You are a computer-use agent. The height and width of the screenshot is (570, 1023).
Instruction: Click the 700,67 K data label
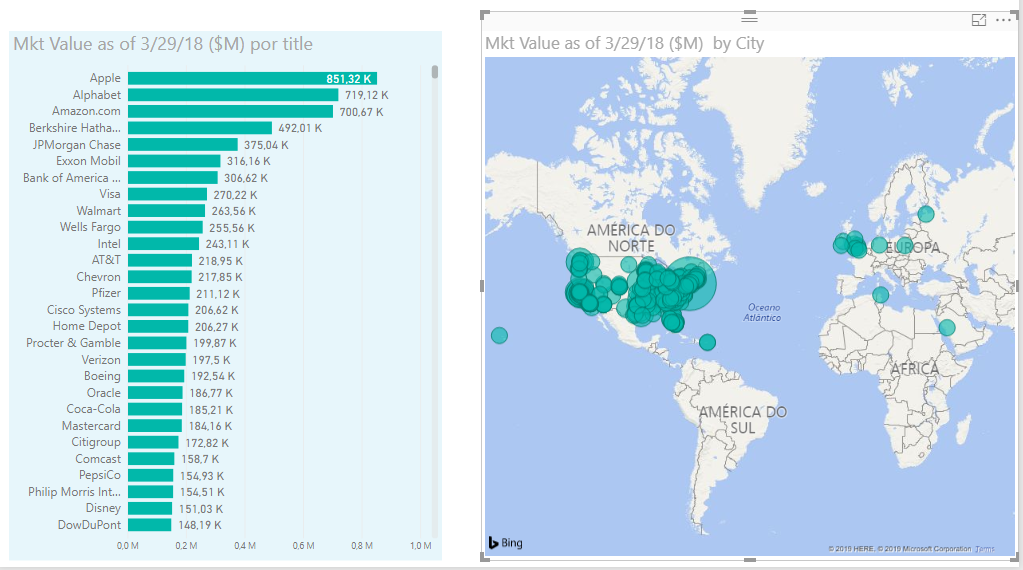tap(361, 112)
